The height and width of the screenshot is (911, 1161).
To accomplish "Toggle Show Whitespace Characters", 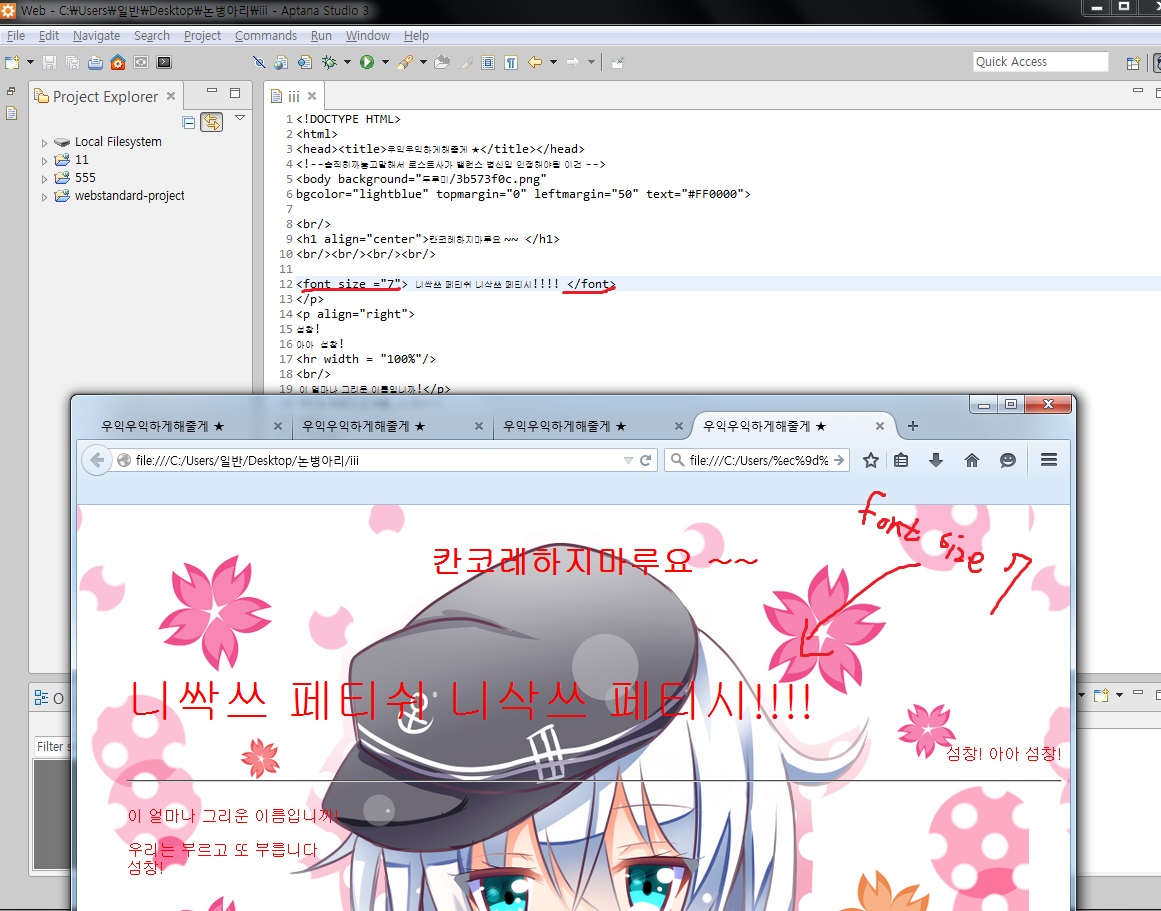I will click(x=511, y=62).
